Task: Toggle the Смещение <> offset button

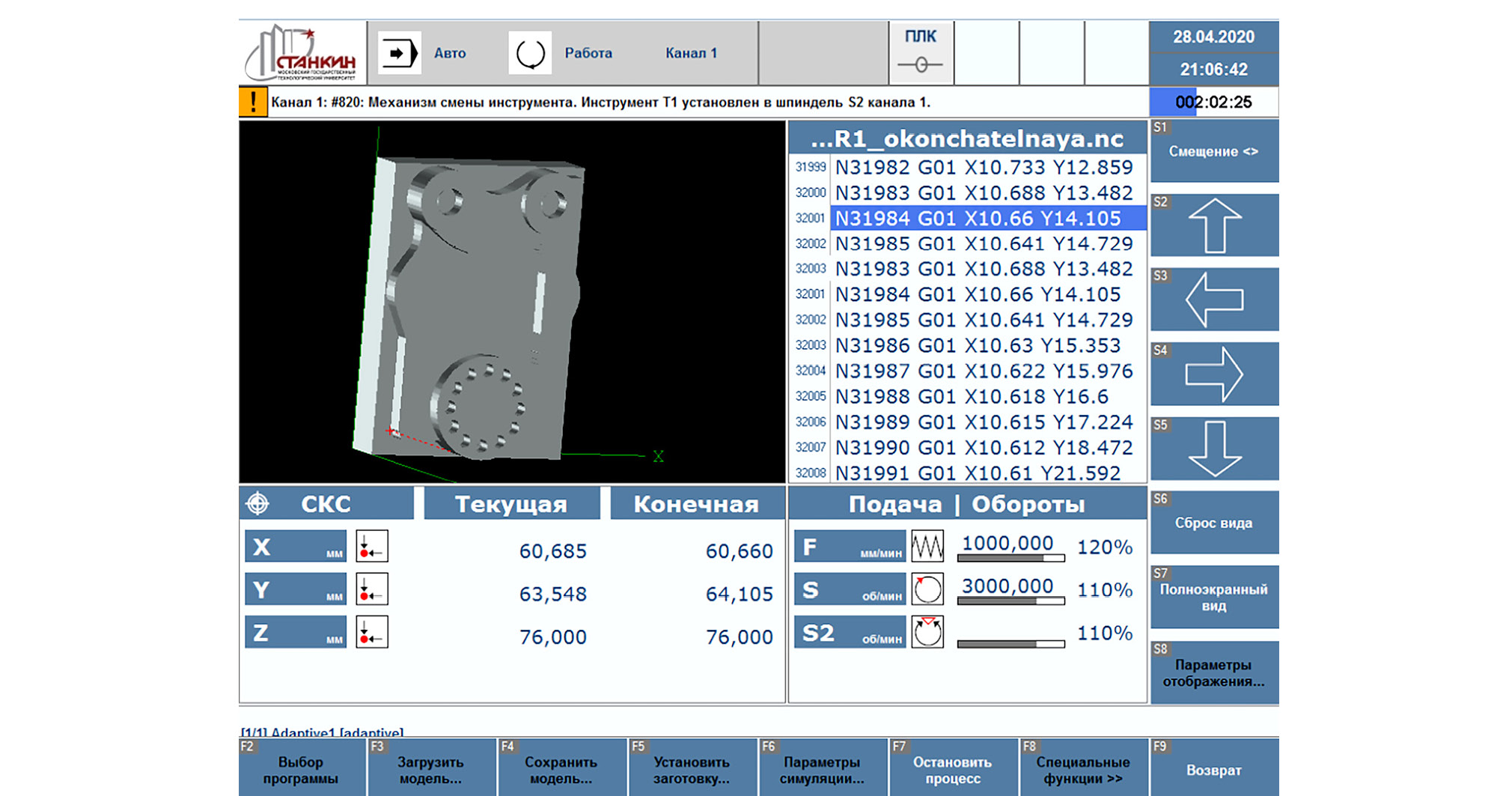Action: [1213, 152]
